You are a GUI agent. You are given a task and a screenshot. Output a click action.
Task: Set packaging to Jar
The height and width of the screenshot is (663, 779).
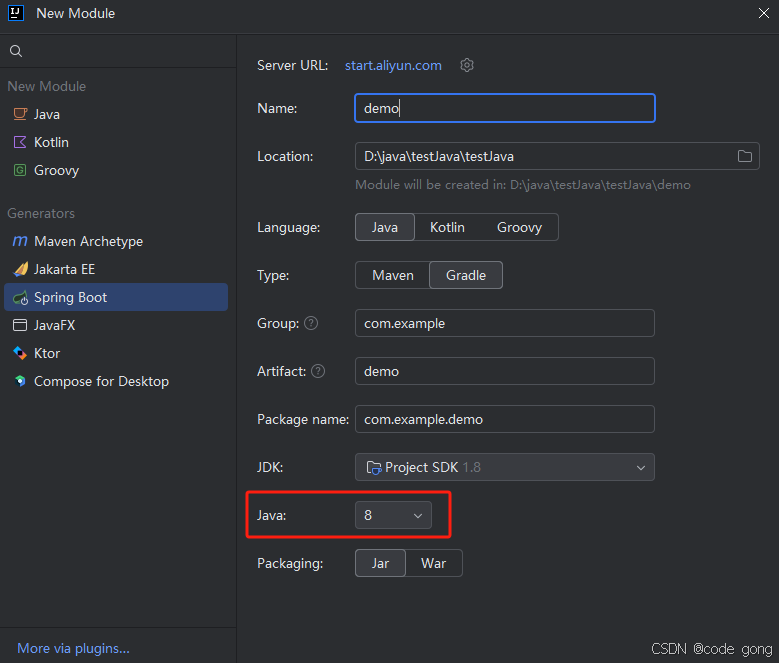381,563
